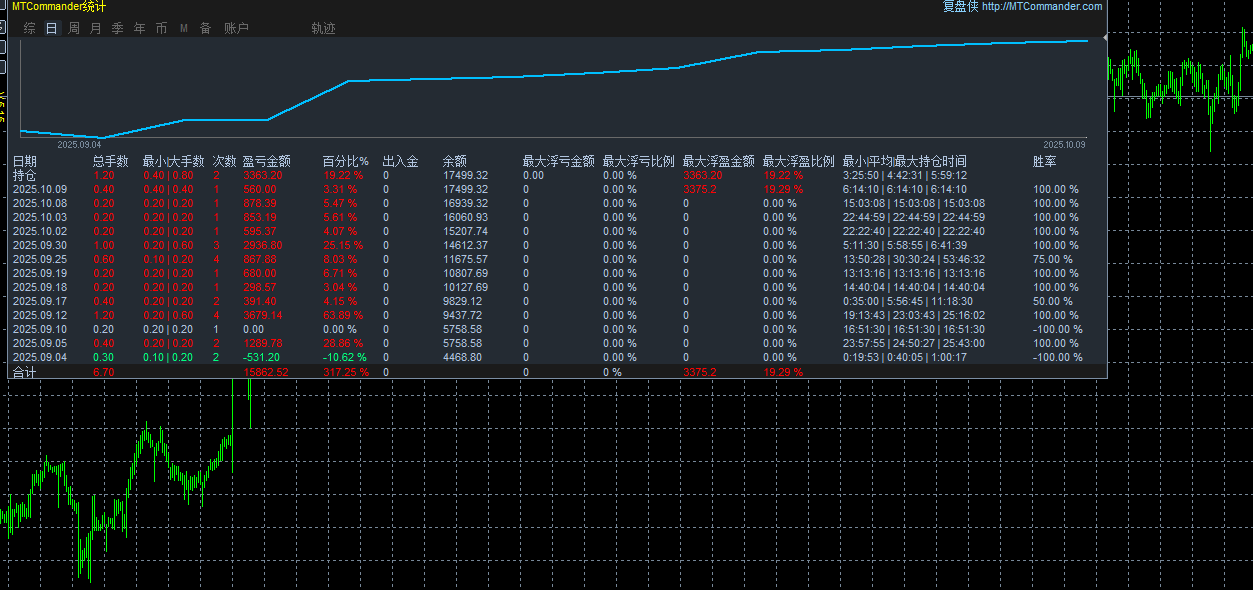
Task: Click the 复盘侠 label
Action: click(x=960, y=7)
